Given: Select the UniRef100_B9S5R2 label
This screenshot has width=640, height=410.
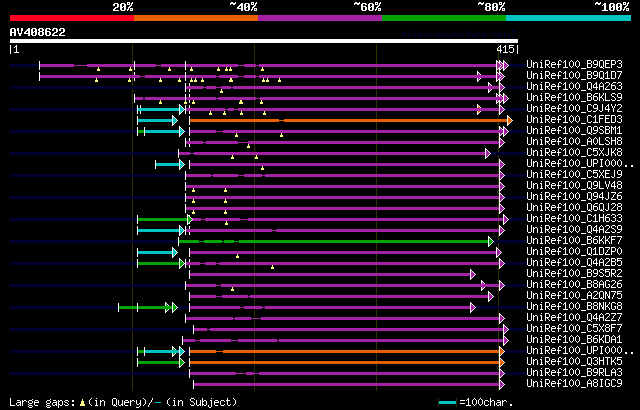Looking at the screenshot, I should click(574, 274).
